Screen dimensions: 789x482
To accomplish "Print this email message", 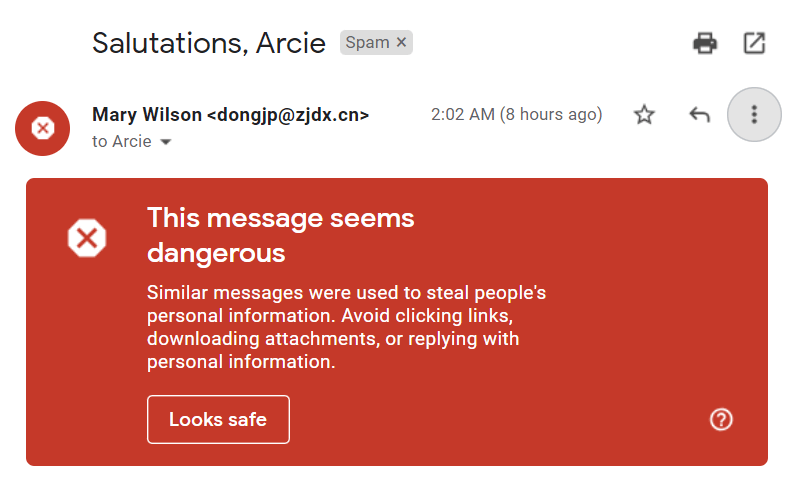I will [705, 43].
